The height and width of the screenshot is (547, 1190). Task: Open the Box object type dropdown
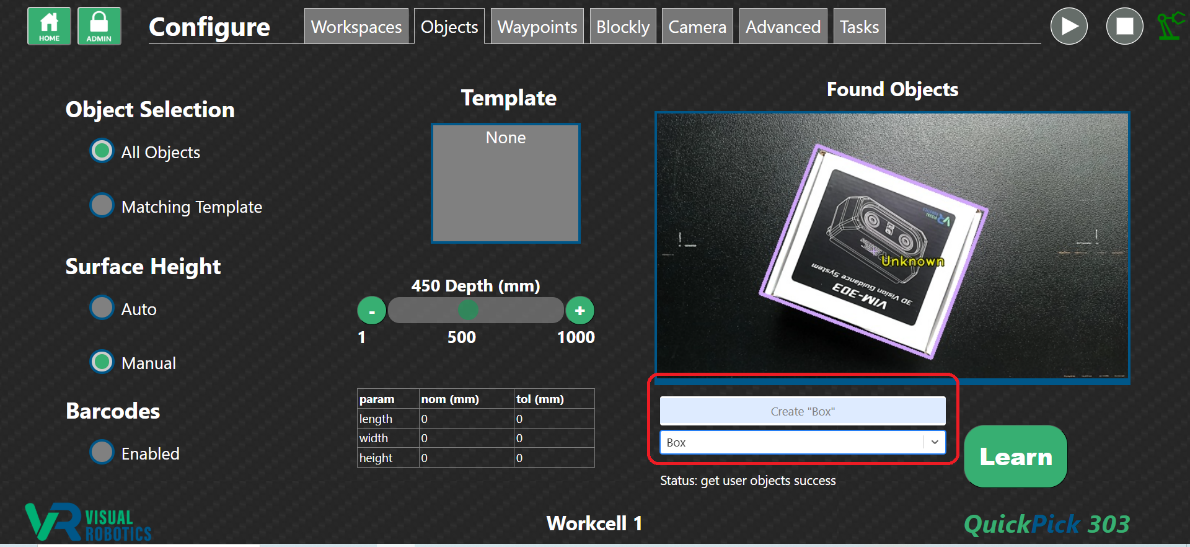(803, 442)
